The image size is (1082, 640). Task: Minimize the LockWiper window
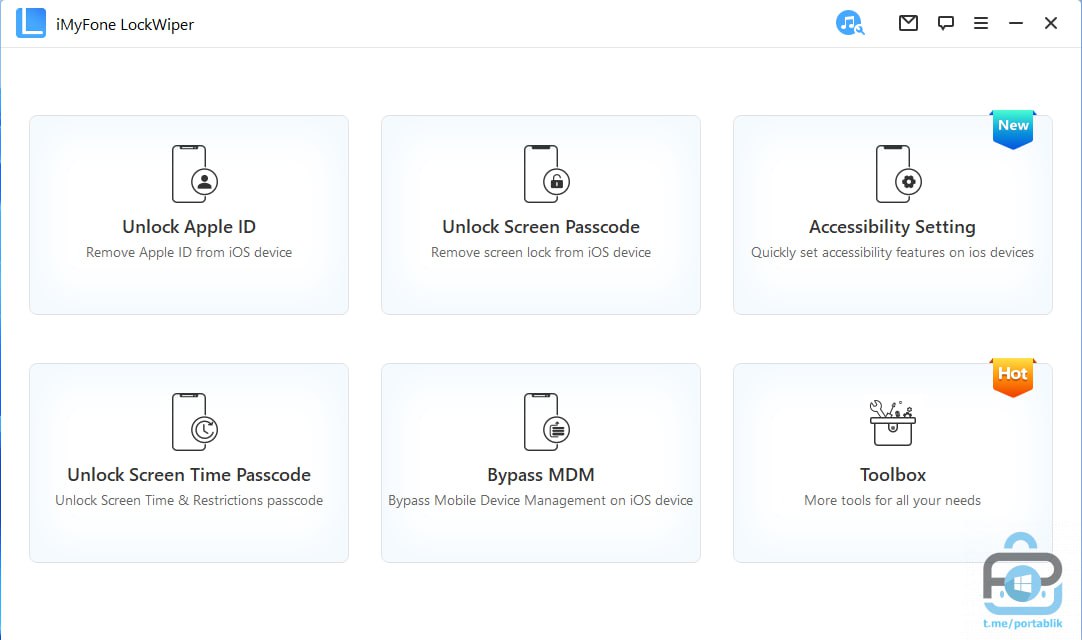(1016, 23)
